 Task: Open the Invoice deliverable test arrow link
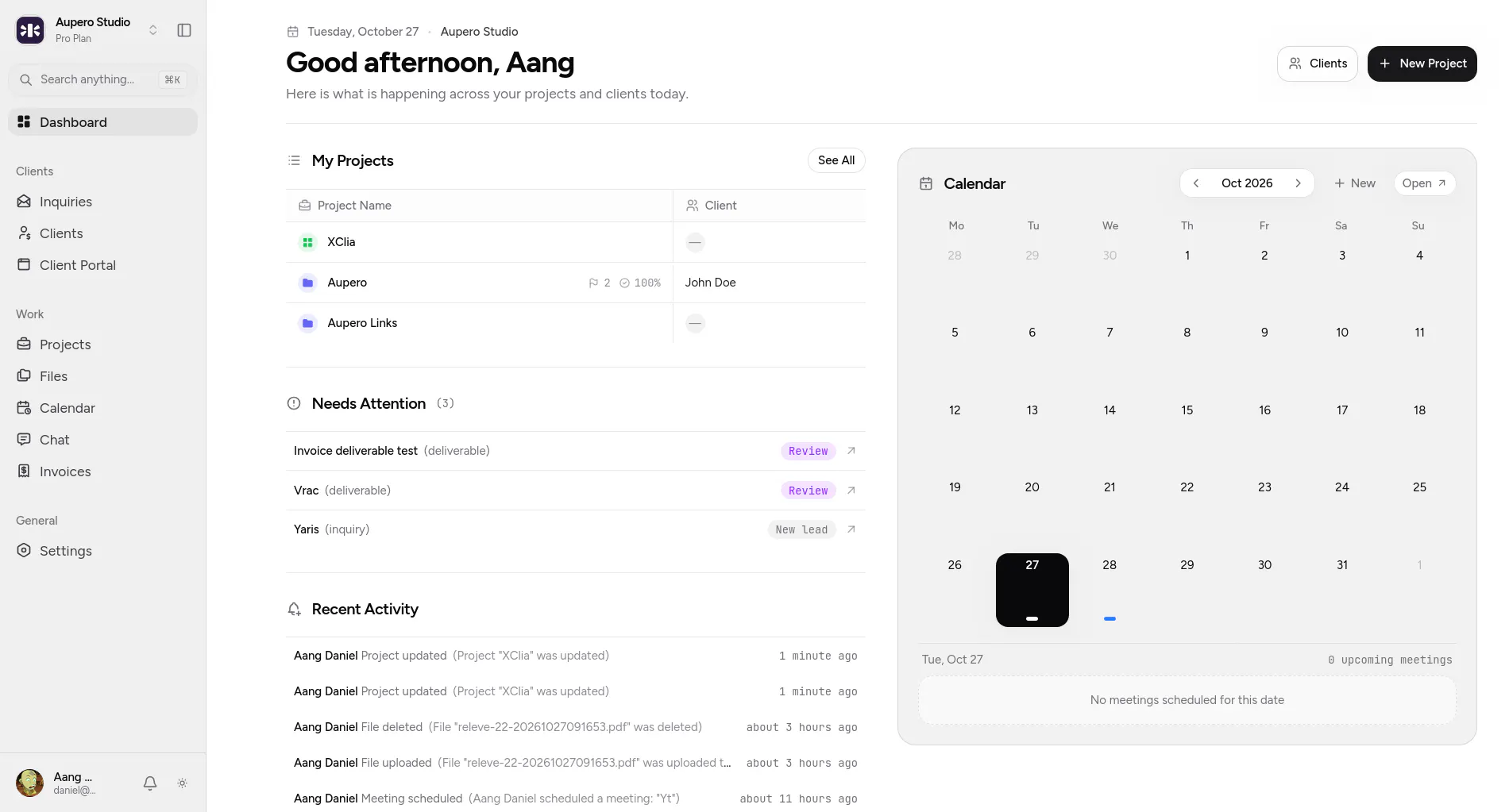(851, 451)
